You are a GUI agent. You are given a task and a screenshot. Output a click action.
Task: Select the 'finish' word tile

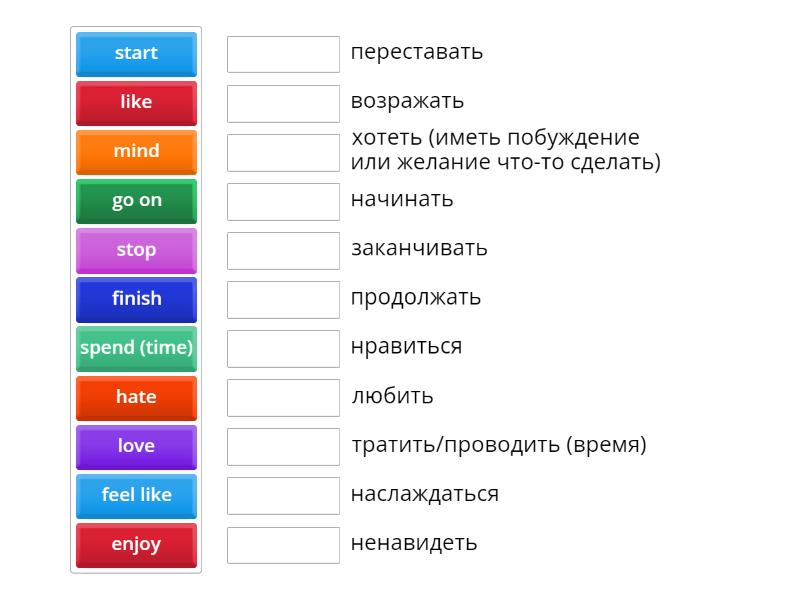tap(136, 299)
